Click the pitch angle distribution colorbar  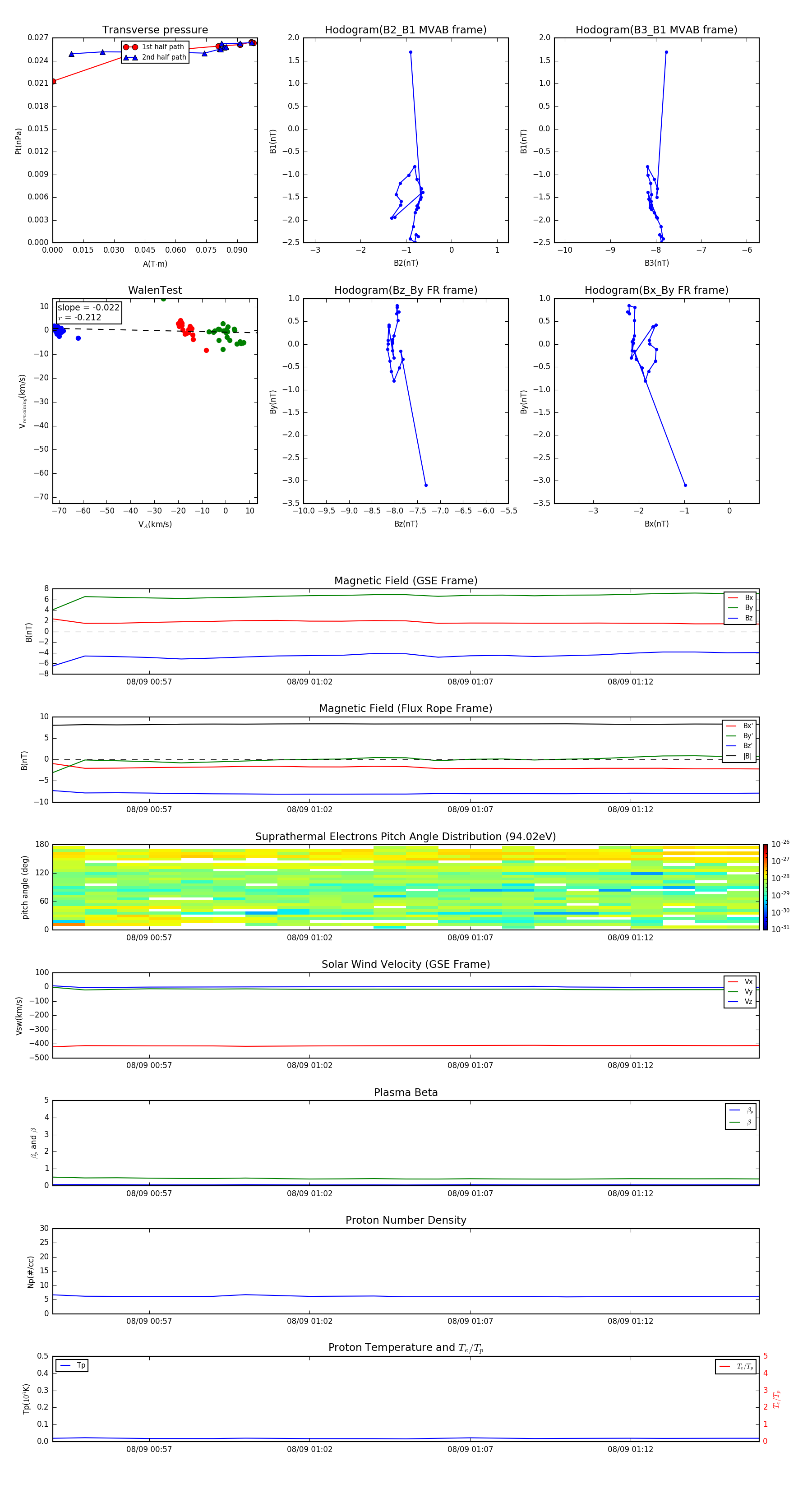click(x=765, y=887)
